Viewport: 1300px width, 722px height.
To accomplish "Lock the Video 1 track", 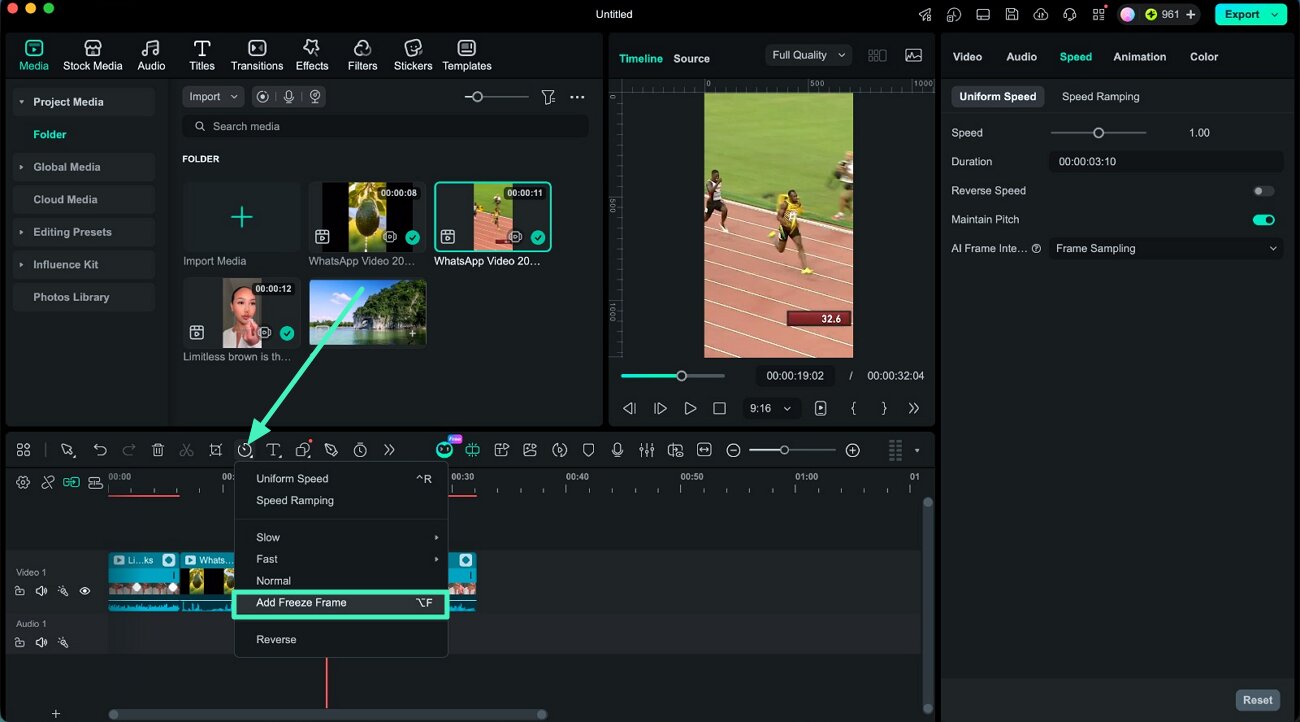I will click(x=19, y=591).
